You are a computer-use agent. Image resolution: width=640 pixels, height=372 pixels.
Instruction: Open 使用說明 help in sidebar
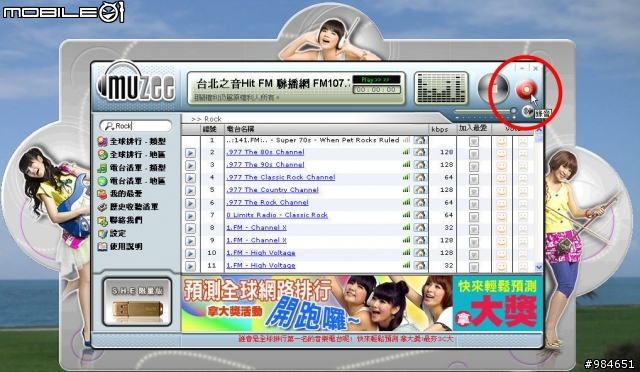coord(120,247)
